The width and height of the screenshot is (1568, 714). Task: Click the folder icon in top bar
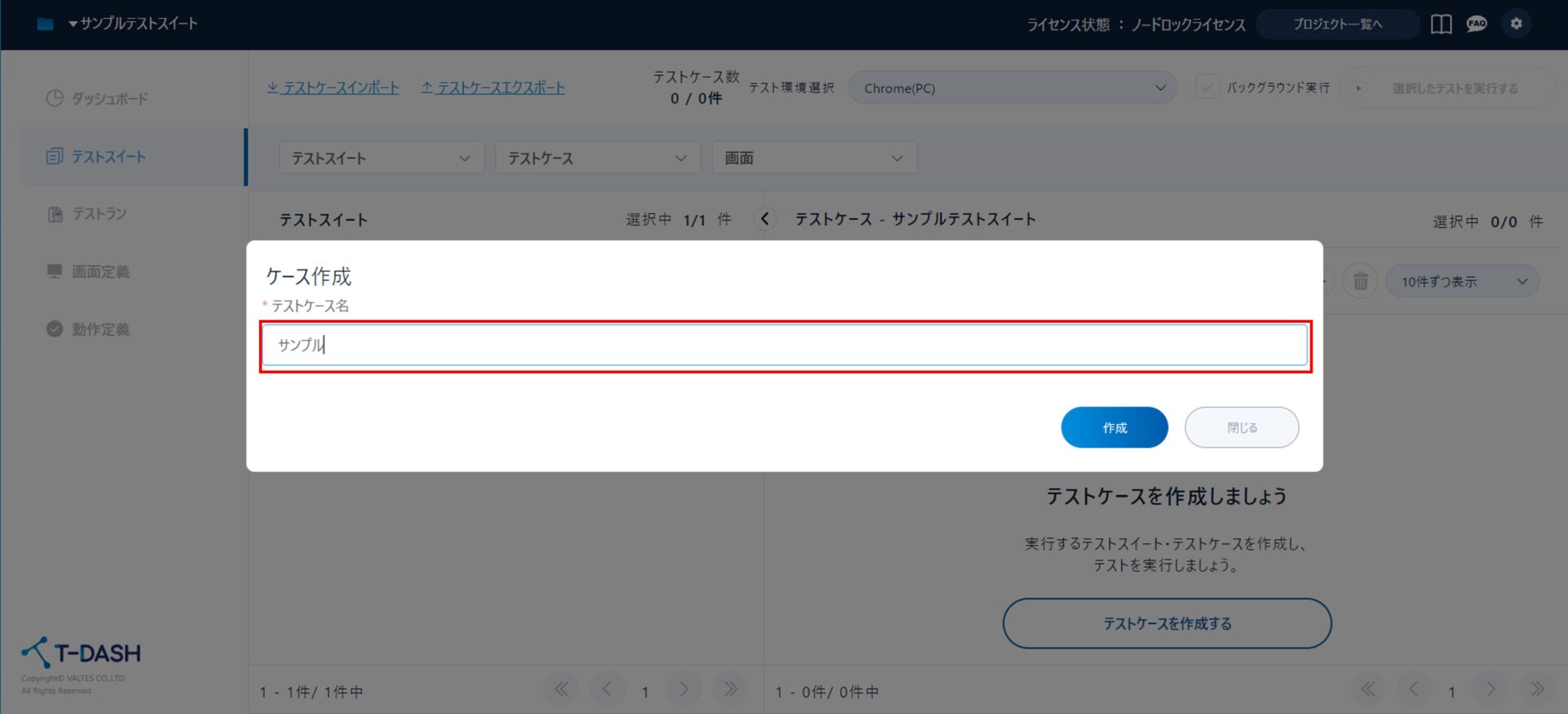45,24
